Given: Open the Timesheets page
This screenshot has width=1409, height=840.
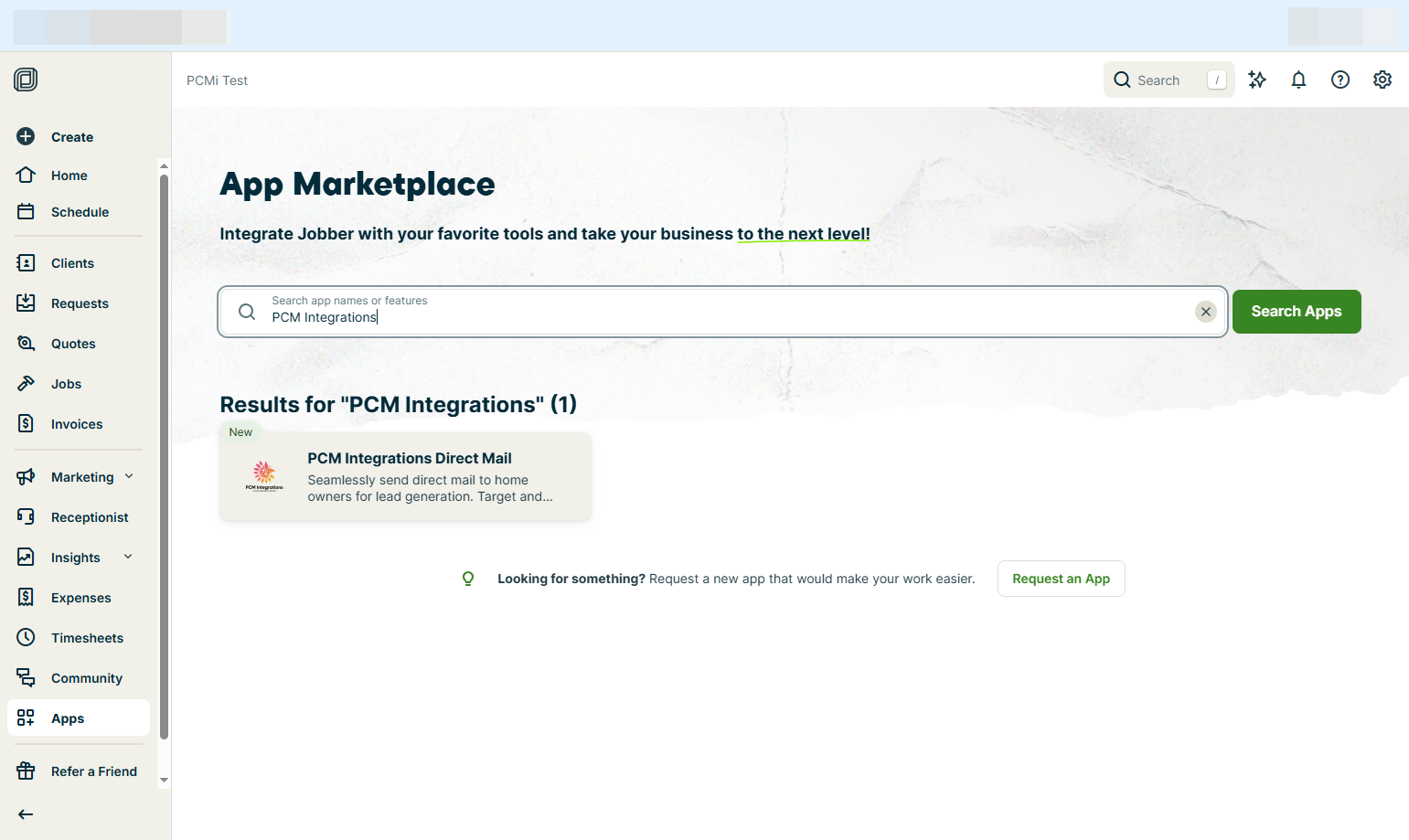Looking at the screenshot, I should click(79, 638).
